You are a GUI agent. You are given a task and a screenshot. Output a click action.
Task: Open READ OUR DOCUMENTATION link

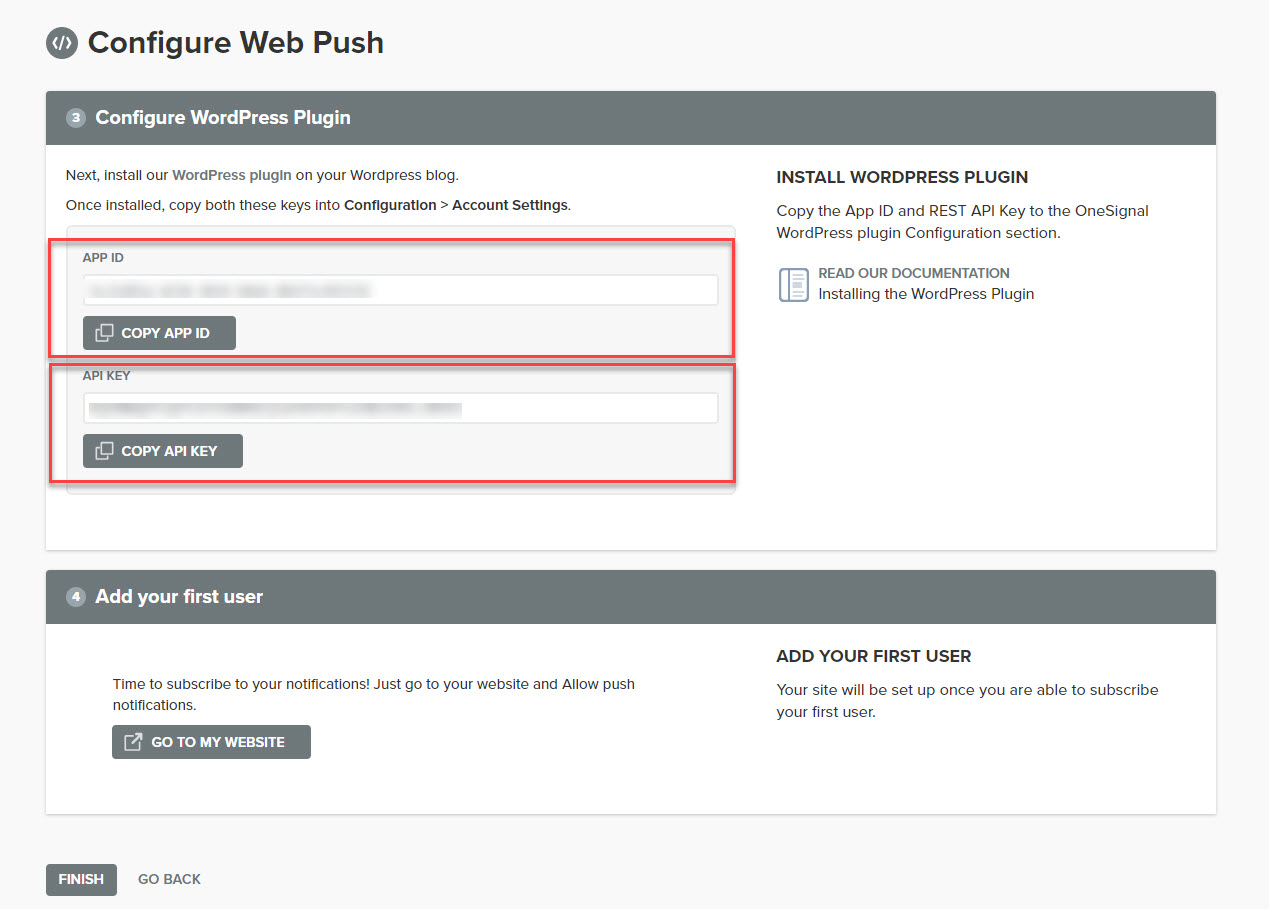point(914,273)
